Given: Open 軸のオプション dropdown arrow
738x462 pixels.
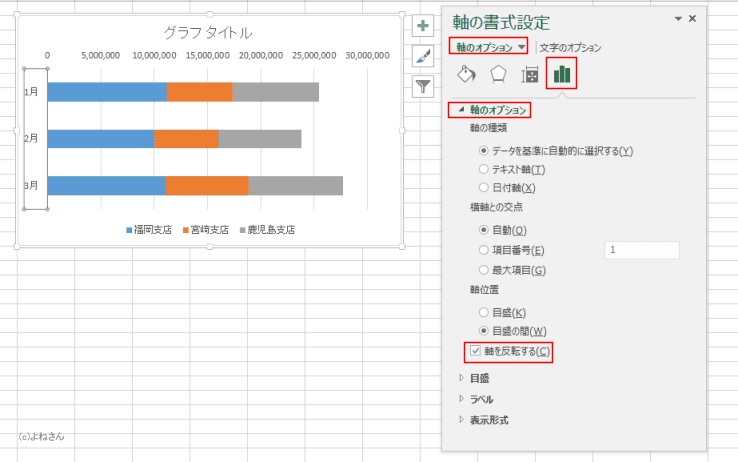Looking at the screenshot, I should 521,47.
